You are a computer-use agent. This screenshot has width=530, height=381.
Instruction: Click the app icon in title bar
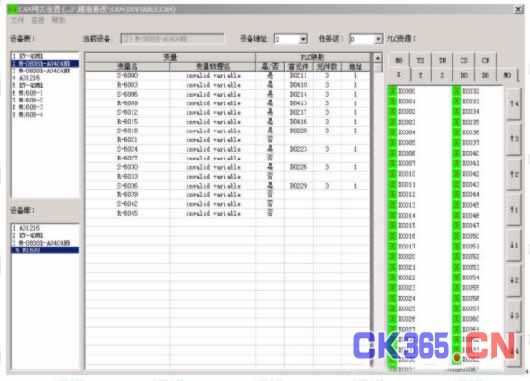pyautogui.click(x=11, y=9)
